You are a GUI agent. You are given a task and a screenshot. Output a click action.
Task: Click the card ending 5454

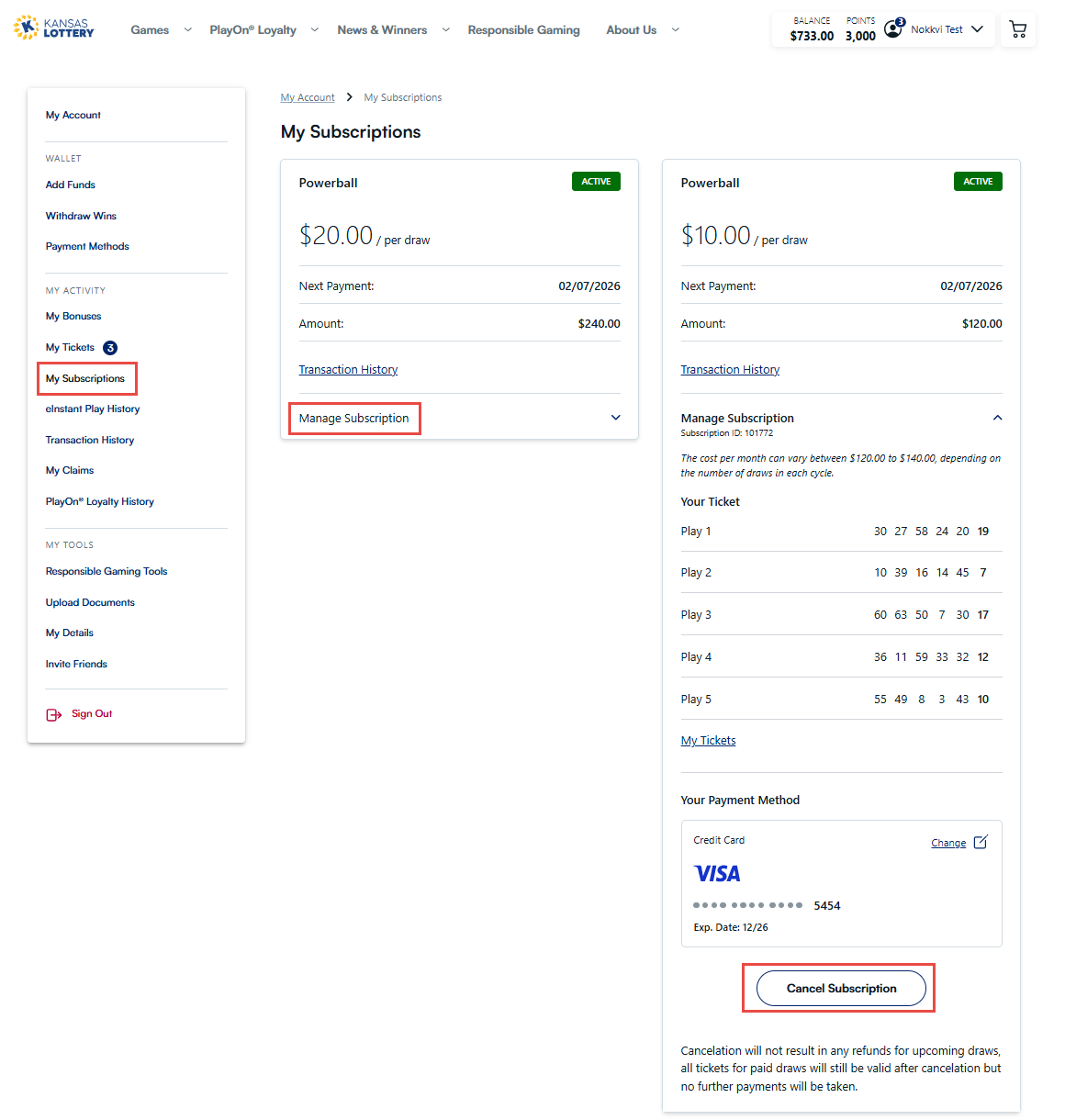coord(767,905)
